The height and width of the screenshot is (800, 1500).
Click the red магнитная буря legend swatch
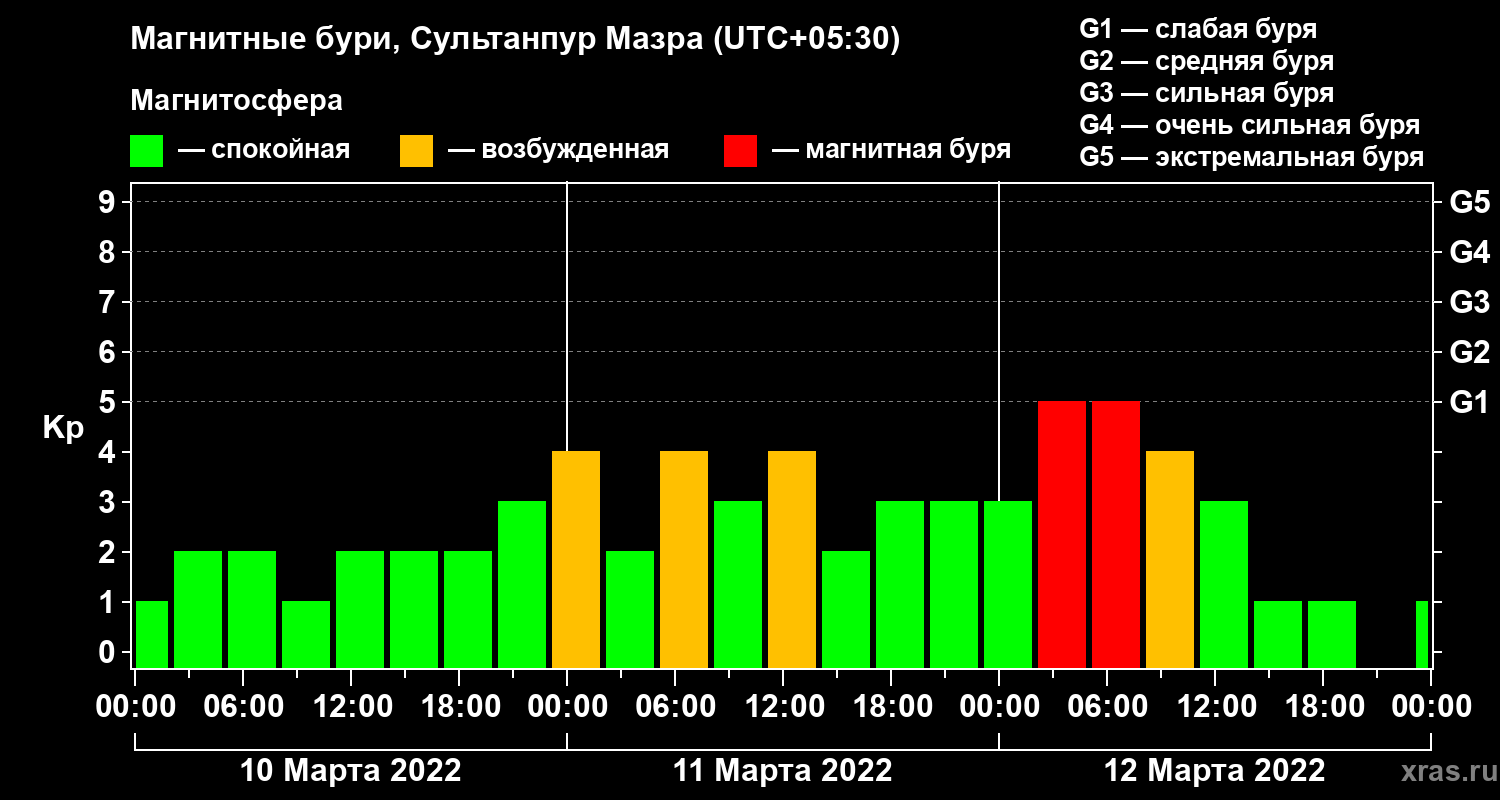pos(740,151)
